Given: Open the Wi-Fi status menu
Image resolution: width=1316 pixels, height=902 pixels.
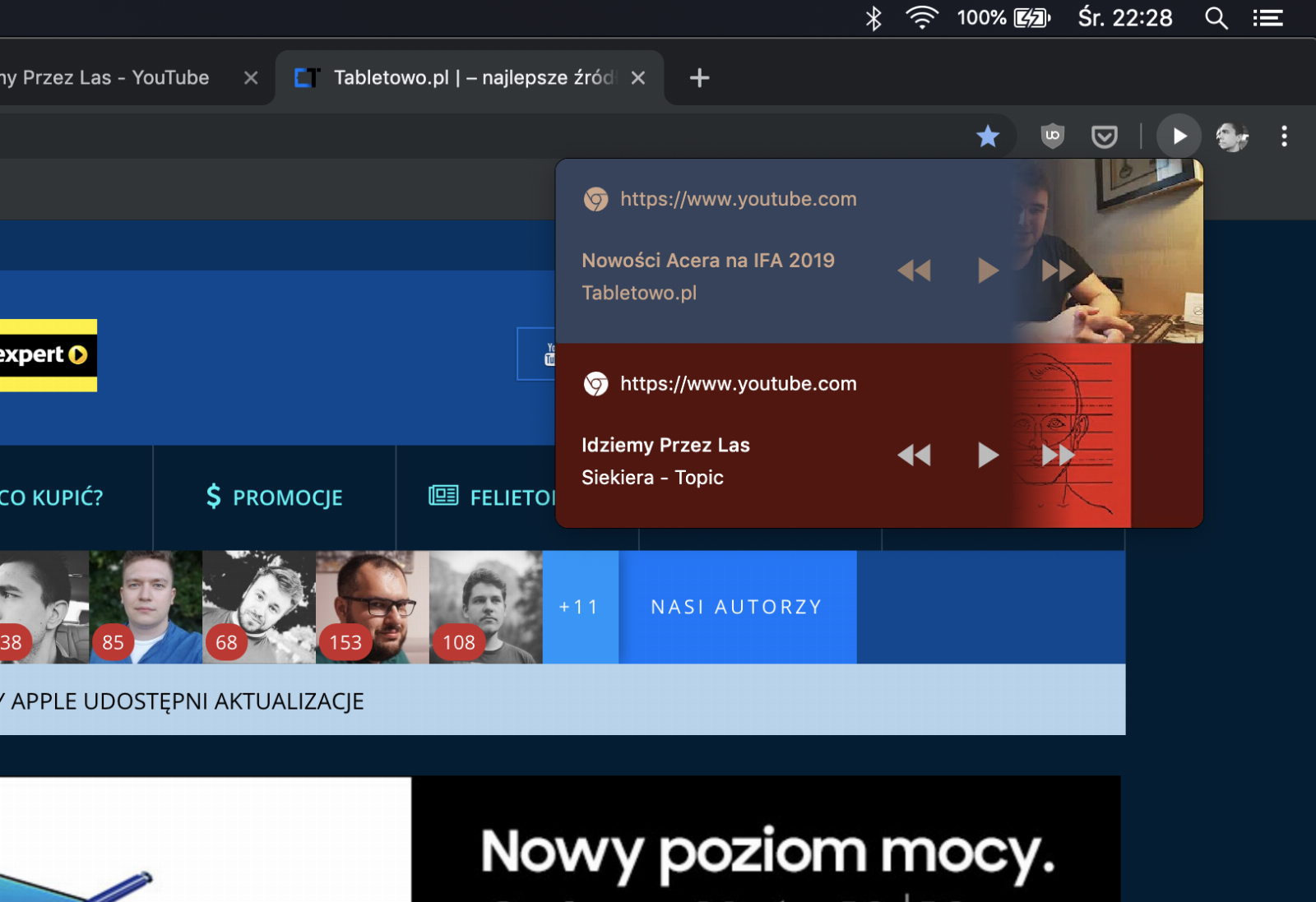Looking at the screenshot, I should [x=922, y=17].
